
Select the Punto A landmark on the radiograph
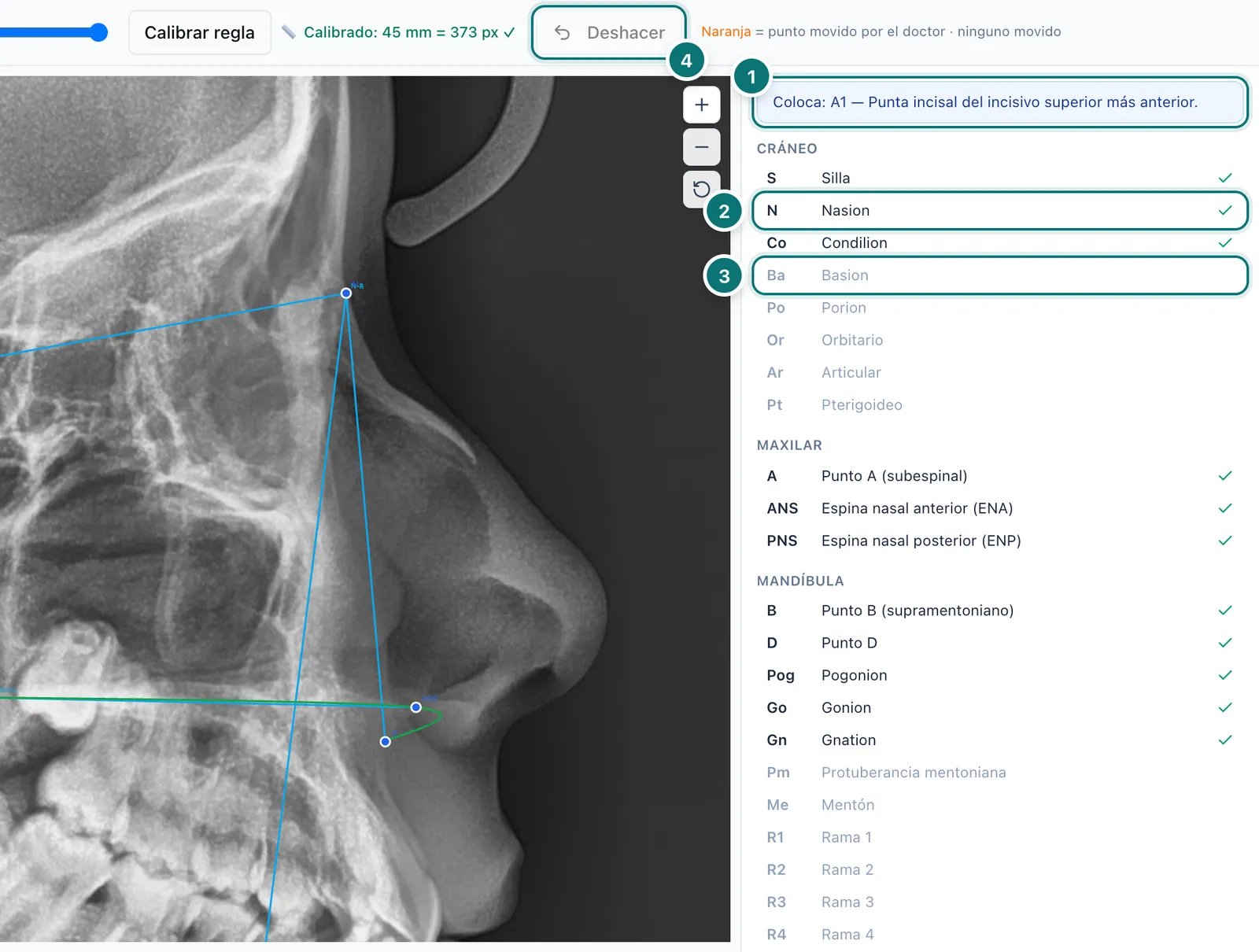pyautogui.click(x=386, y=741)
